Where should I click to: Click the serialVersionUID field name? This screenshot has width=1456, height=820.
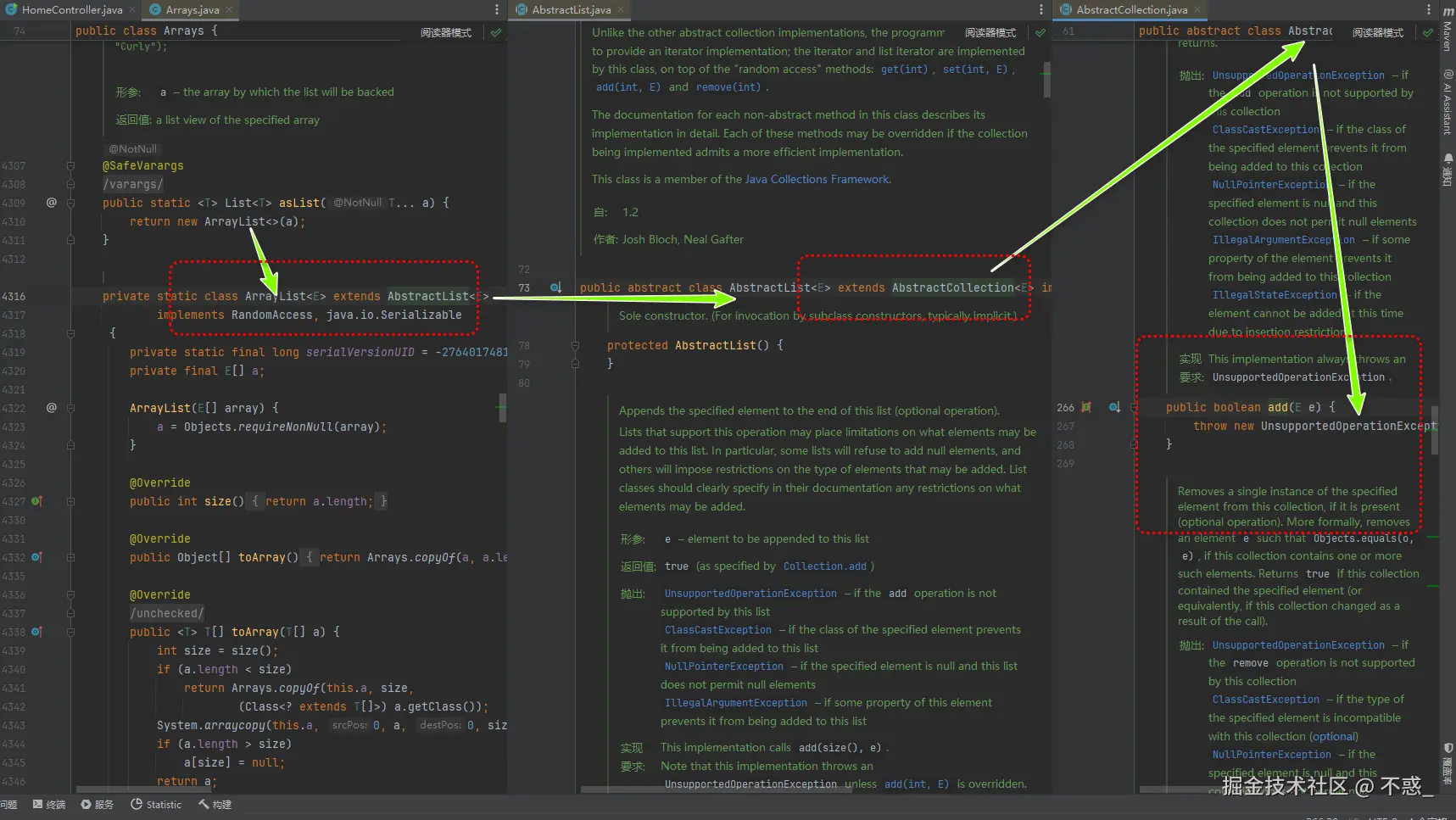tap(360, 352)
